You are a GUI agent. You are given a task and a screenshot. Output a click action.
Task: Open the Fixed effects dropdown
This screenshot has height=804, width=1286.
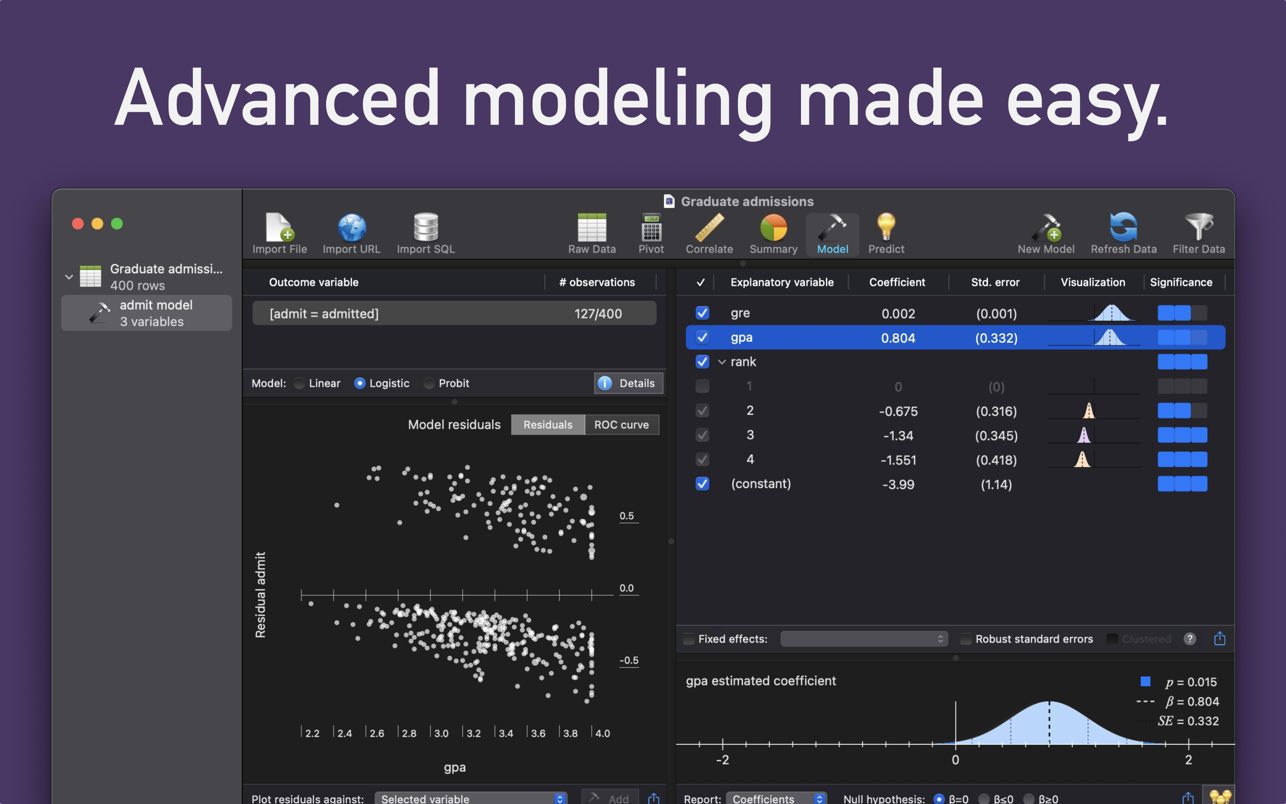click(864, 639)
